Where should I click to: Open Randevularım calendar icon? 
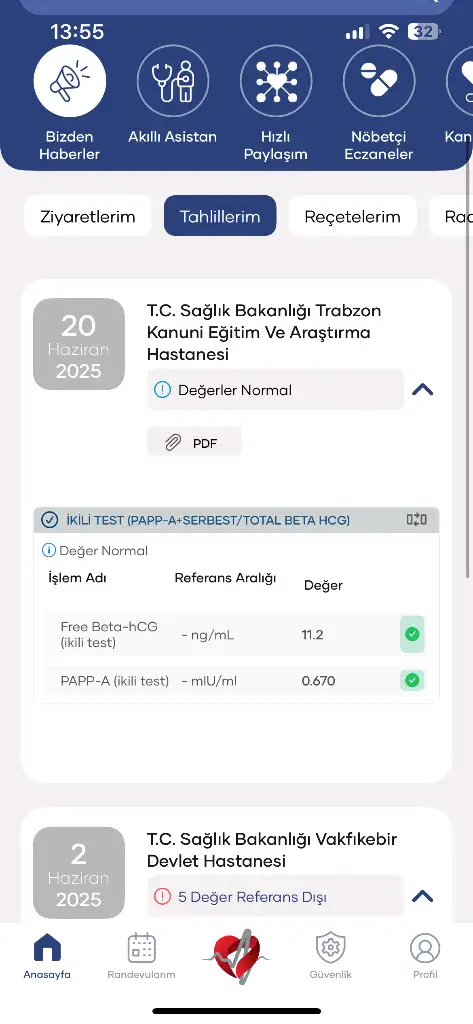(x=142, y=948)
